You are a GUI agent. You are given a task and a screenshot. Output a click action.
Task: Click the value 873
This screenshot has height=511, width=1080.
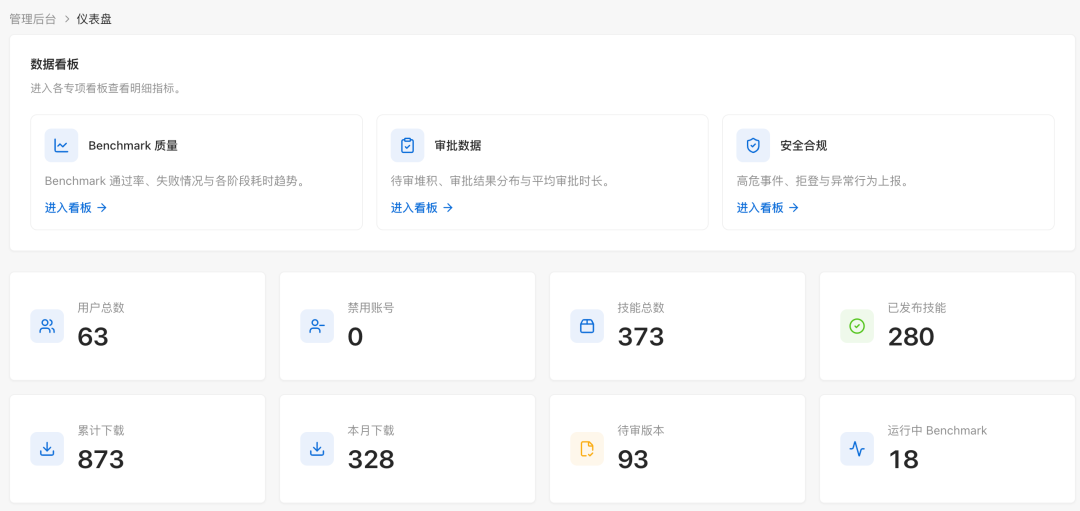[x=101, y=459]
